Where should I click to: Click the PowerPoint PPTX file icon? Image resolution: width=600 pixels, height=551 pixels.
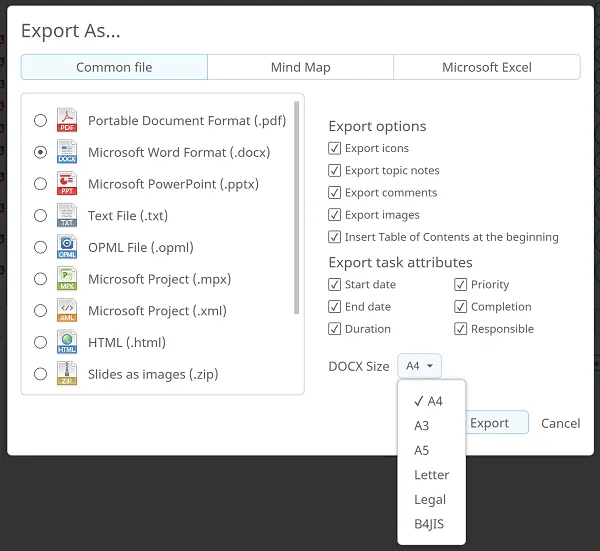[67, 184]
